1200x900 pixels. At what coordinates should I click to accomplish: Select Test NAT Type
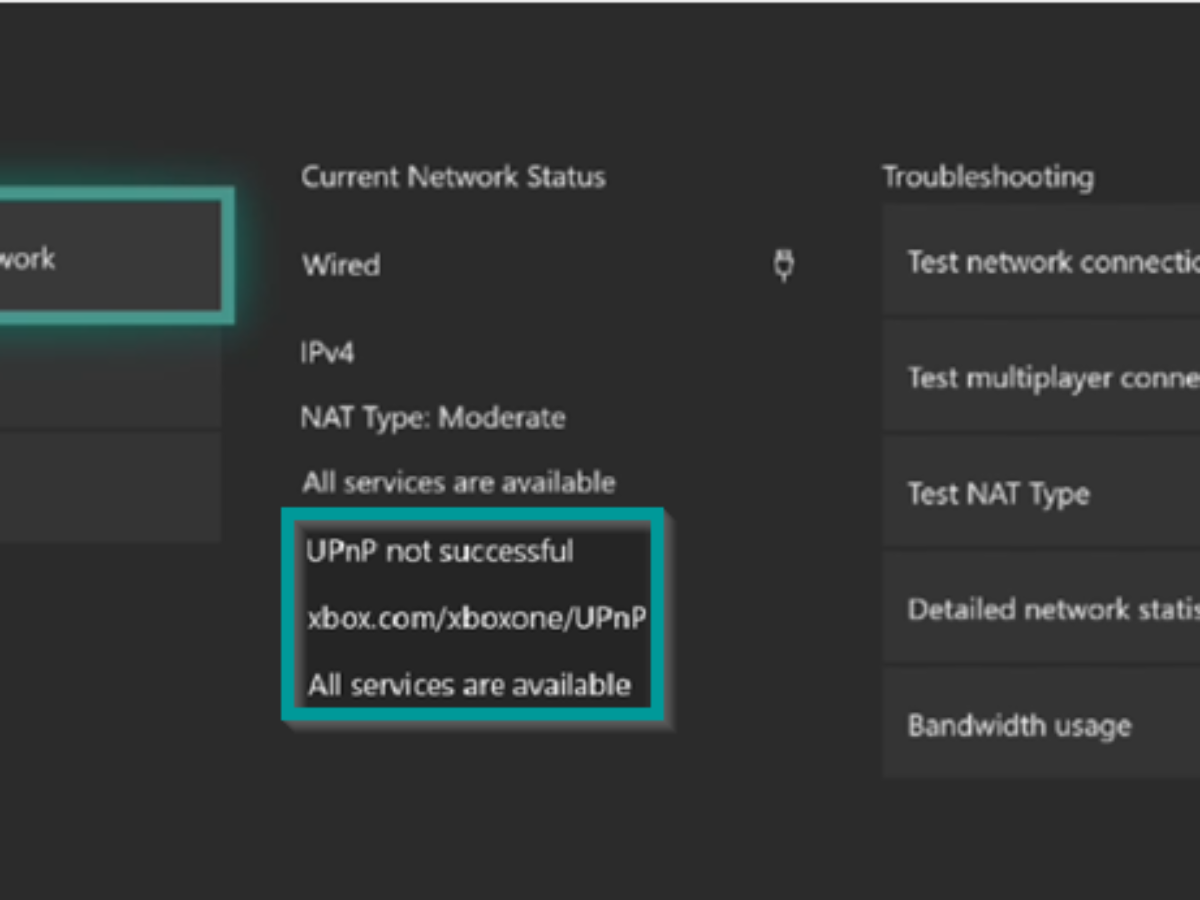(1040, 494)
